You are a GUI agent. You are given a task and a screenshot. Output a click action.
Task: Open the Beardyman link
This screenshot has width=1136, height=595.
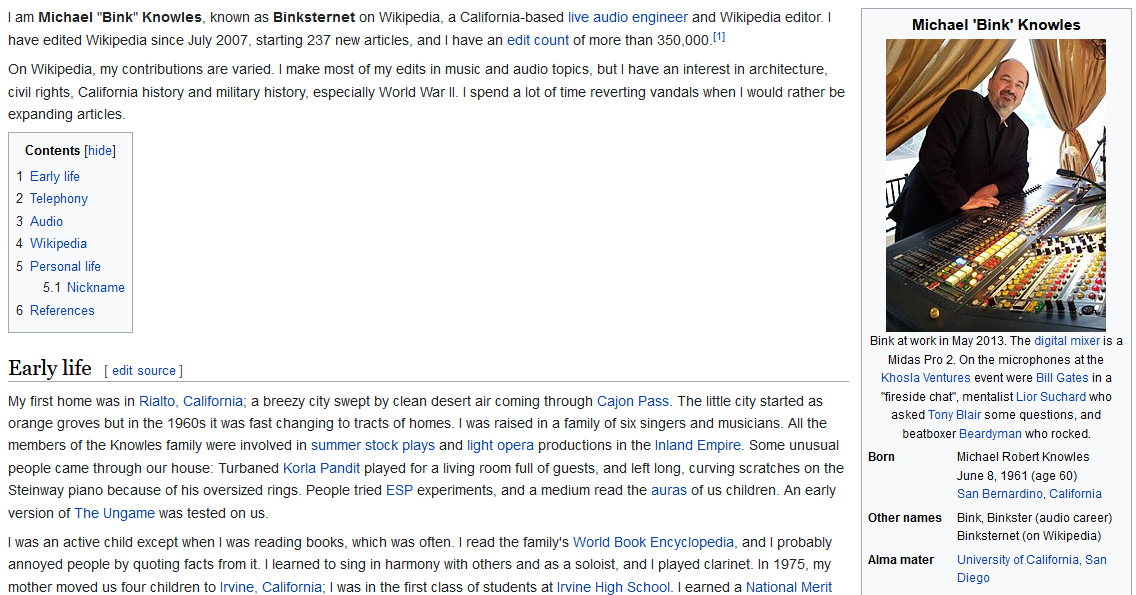tap(990, 434)
